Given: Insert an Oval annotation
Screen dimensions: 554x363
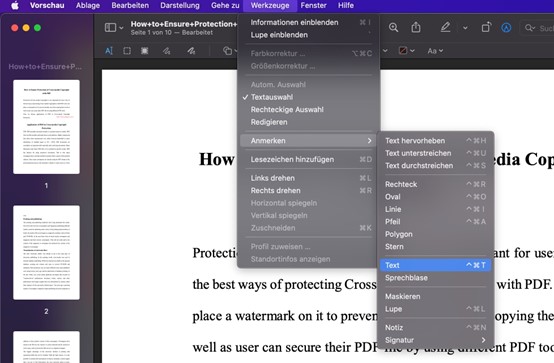Looking at the screenshot, I should pyautogui.click(x=435, y=197).
